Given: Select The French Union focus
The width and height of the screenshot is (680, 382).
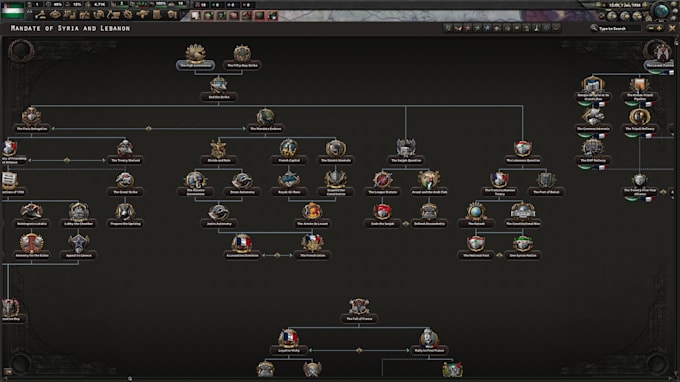Looking at the screenshot, I should 312,247.
